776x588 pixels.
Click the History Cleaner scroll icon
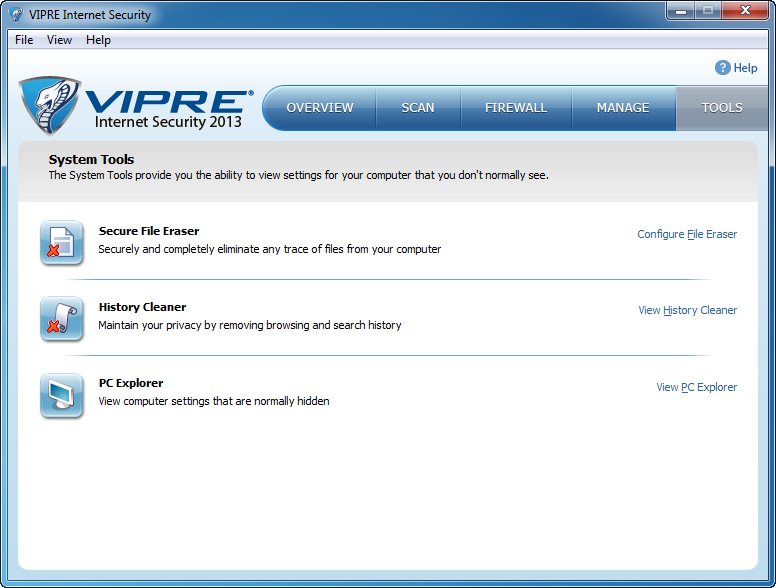(62, 319)
